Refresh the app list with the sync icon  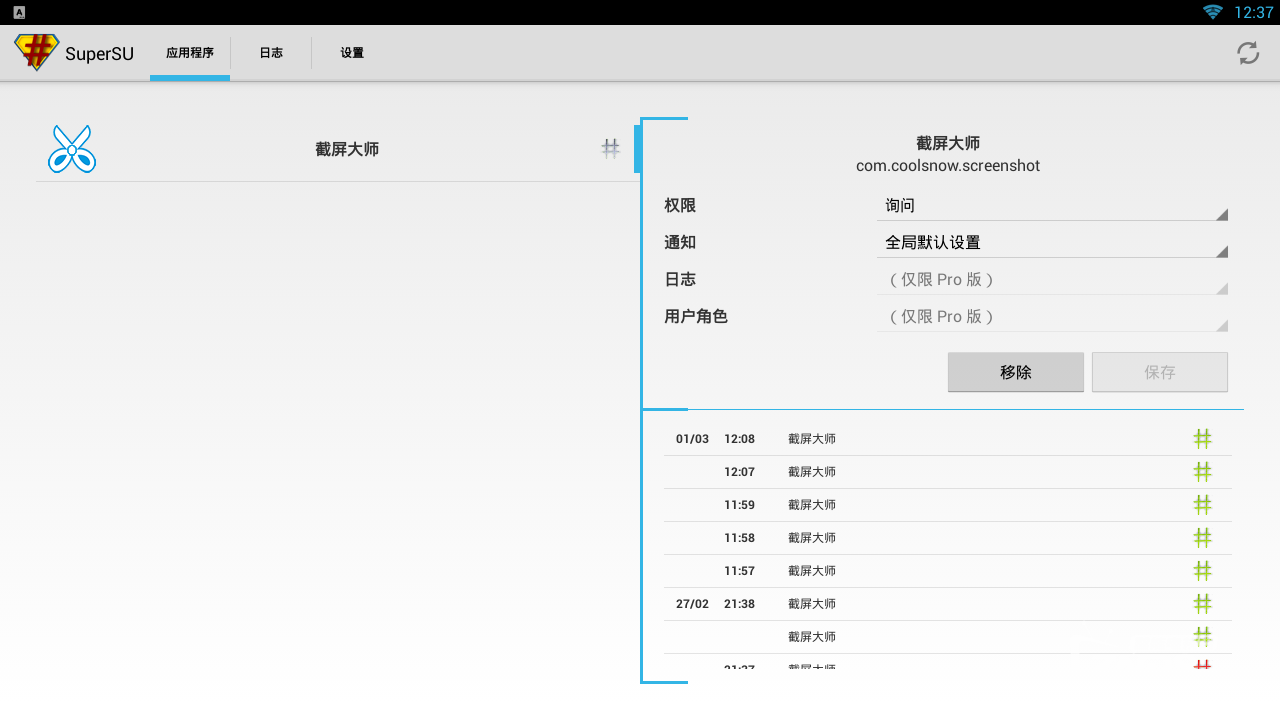point(1248,53)
